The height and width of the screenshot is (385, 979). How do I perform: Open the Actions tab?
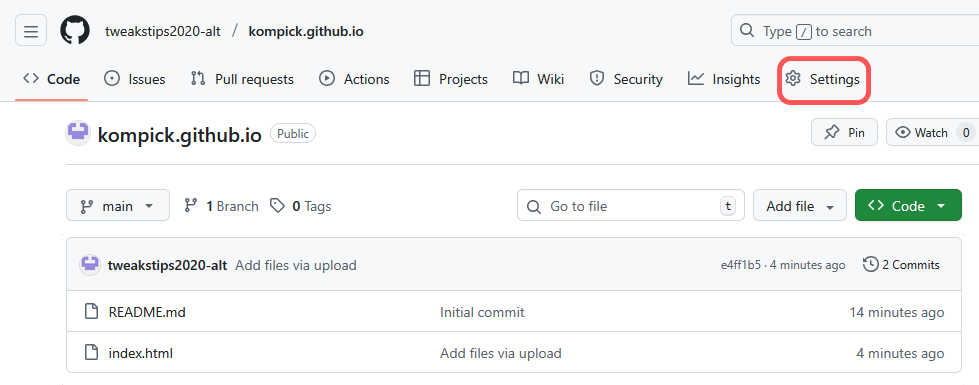354,79
